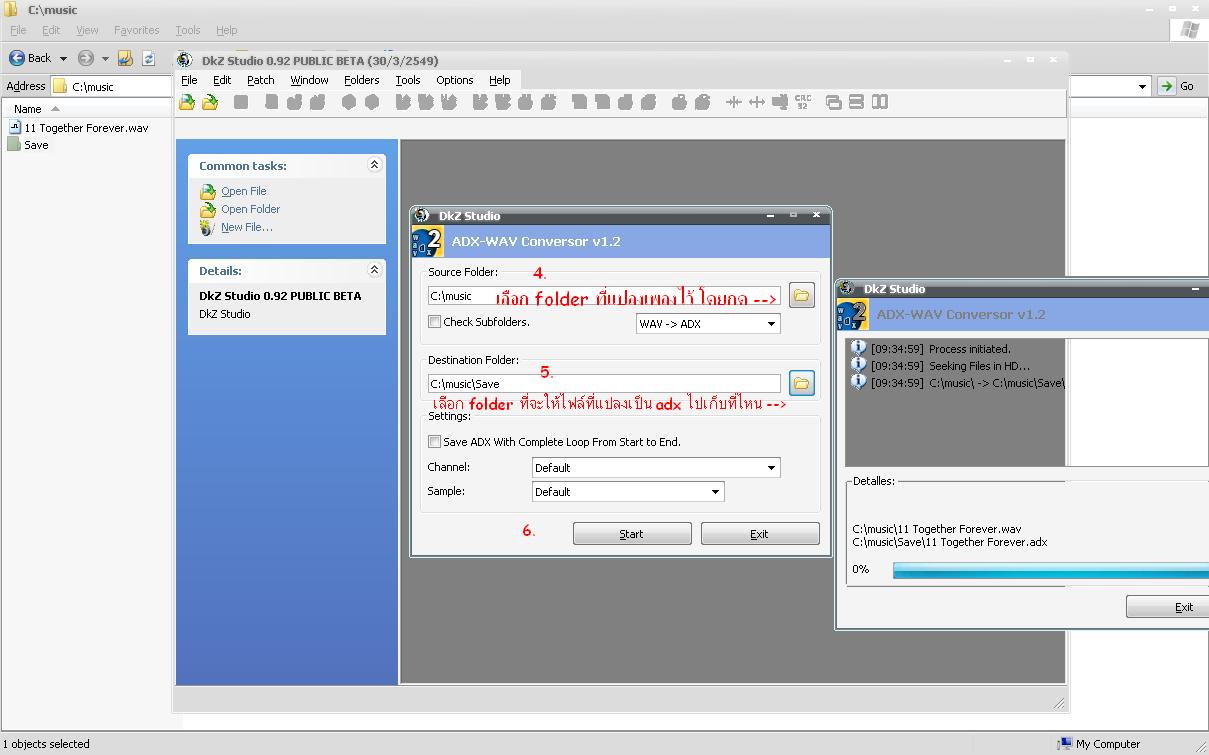Click the Explorer Back button
Viewport: 1209px width, 755px height.
tap(31, 58)
